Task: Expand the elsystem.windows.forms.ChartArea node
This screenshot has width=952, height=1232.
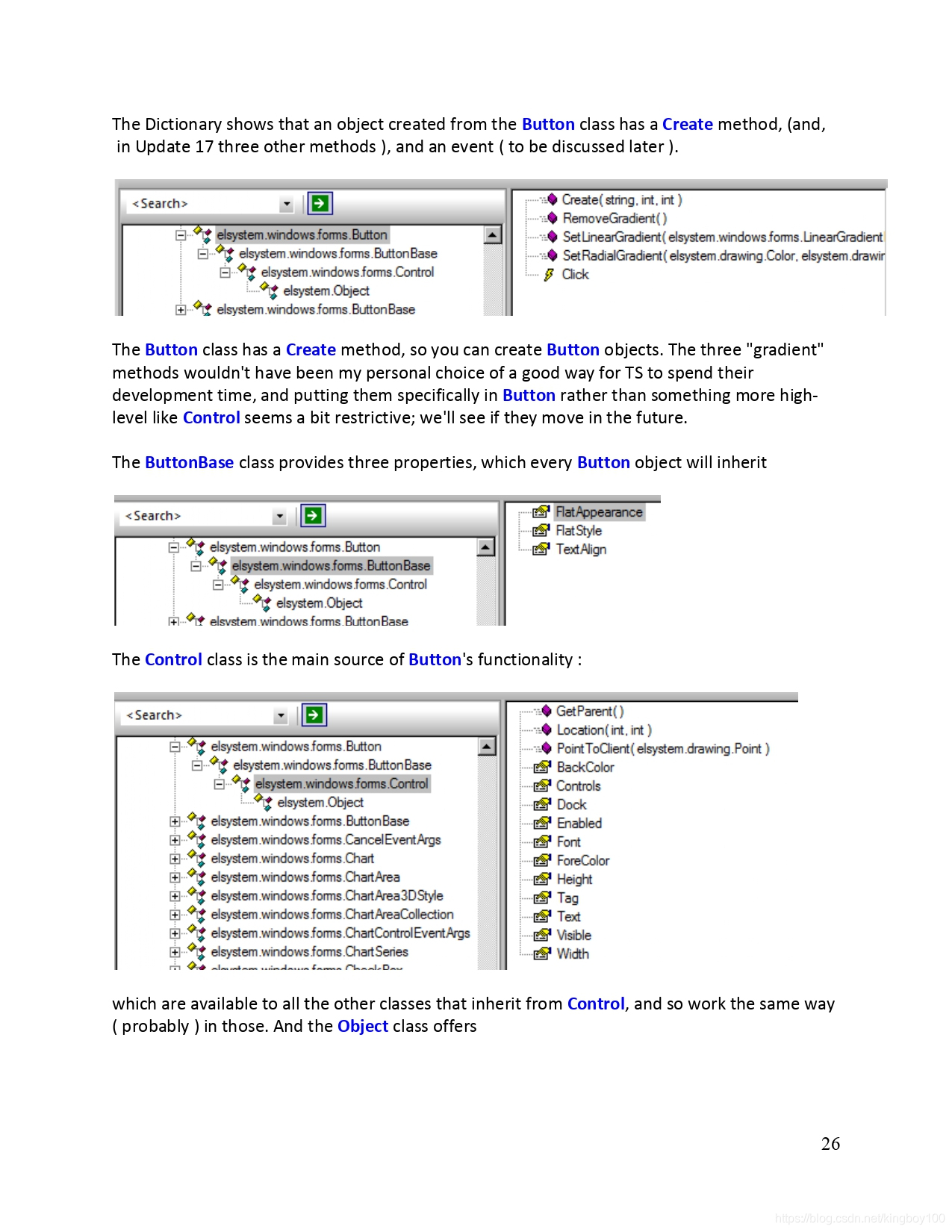Action: point(175,877)
